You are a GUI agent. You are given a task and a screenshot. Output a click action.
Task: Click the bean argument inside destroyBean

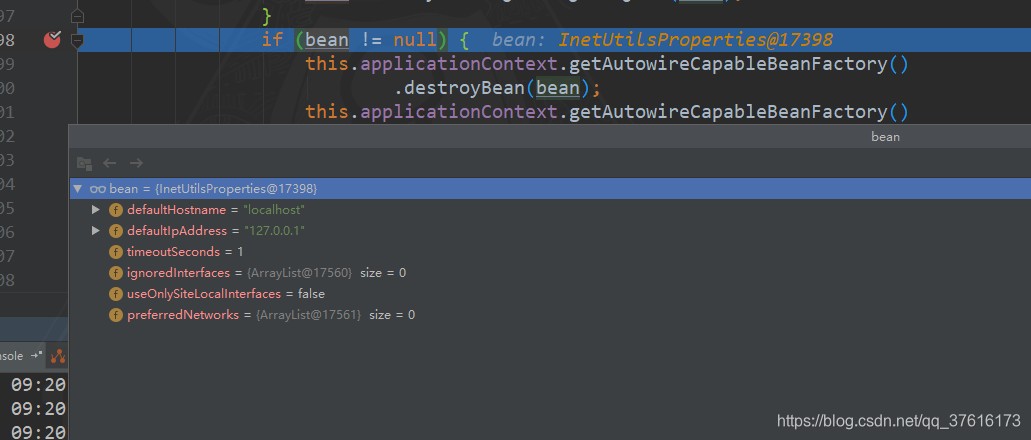pyautogui.click(x=558, y=88)
